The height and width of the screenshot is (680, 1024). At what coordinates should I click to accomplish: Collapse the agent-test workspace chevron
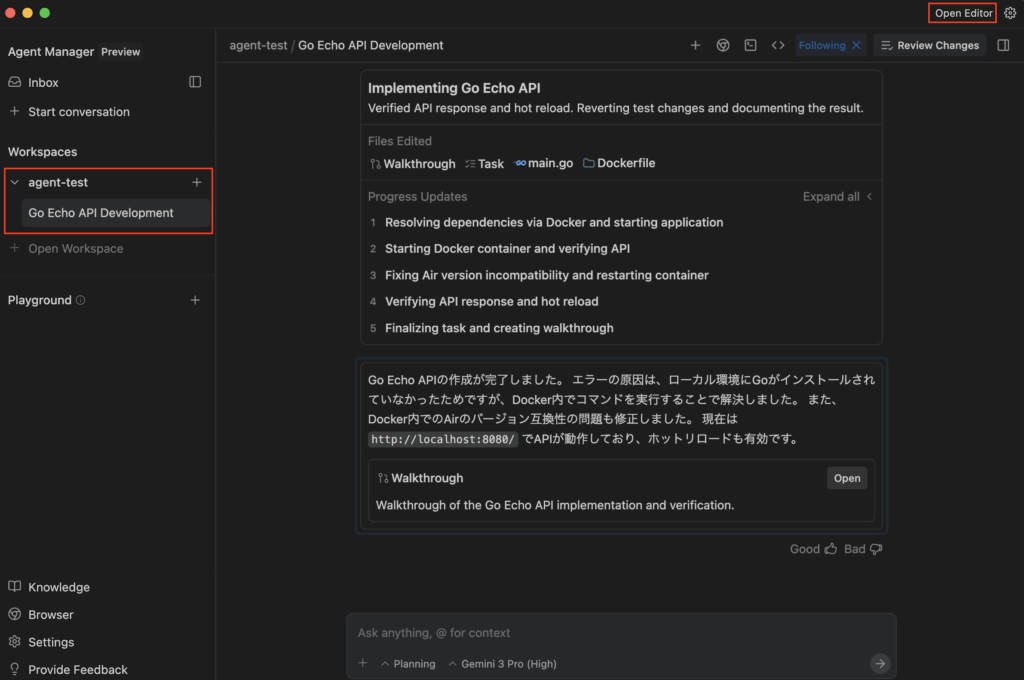[15, 183]
